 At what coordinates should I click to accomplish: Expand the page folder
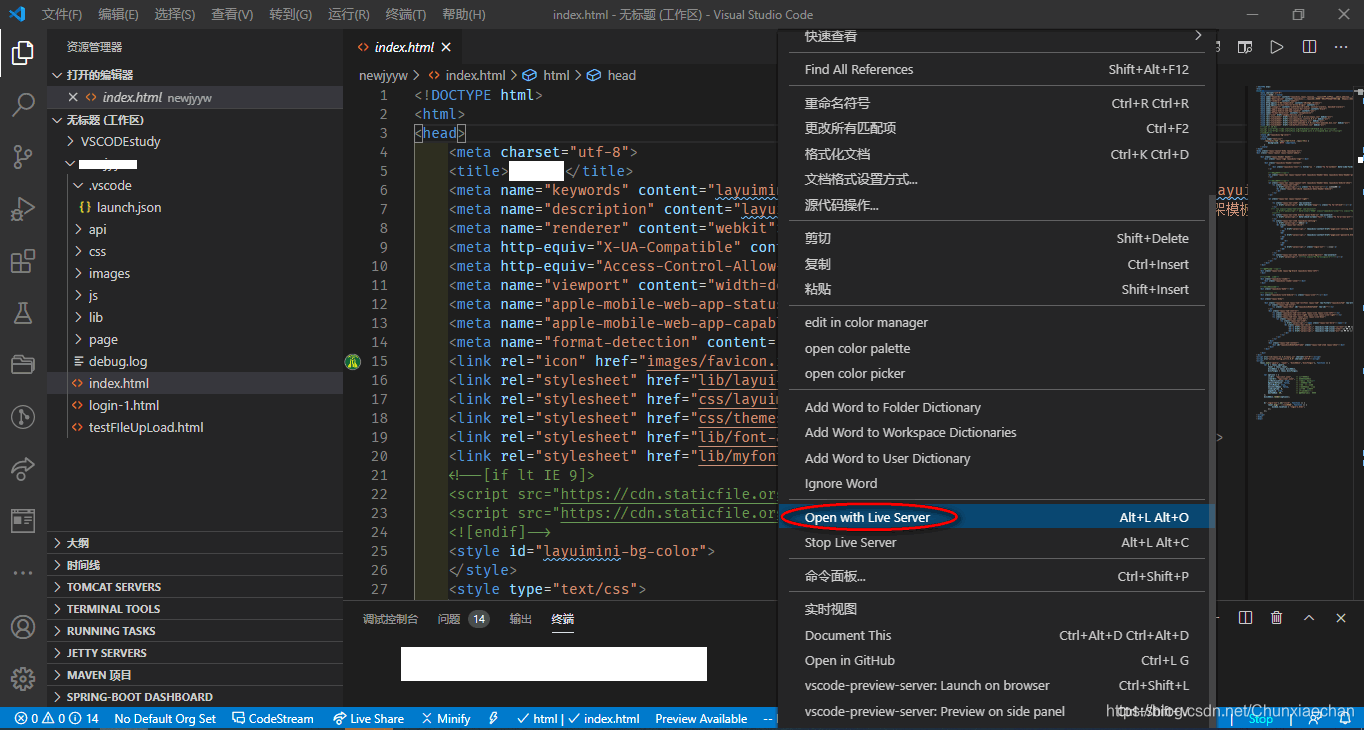(195, 339)
